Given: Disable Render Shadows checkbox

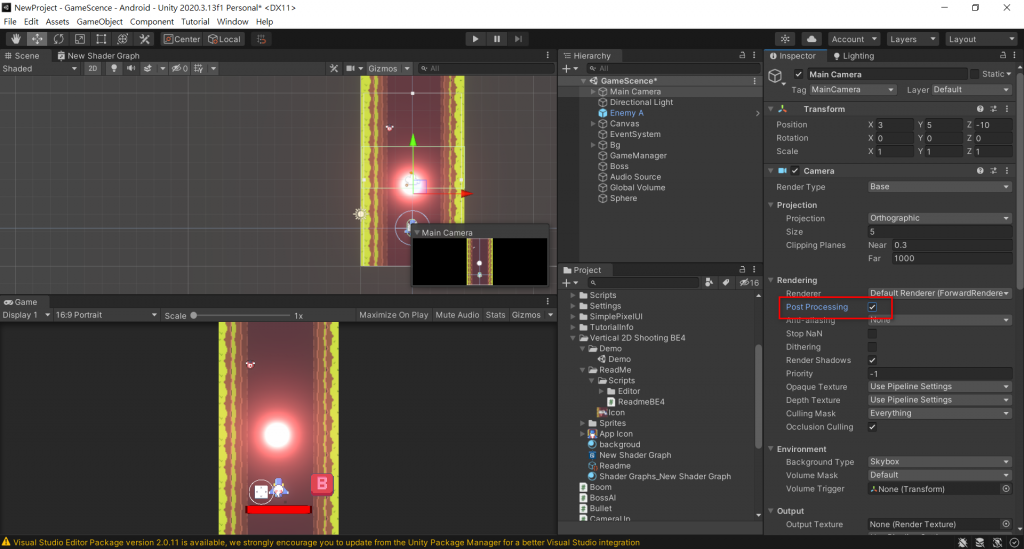Looking at the screenshot, I should (872, 360).
